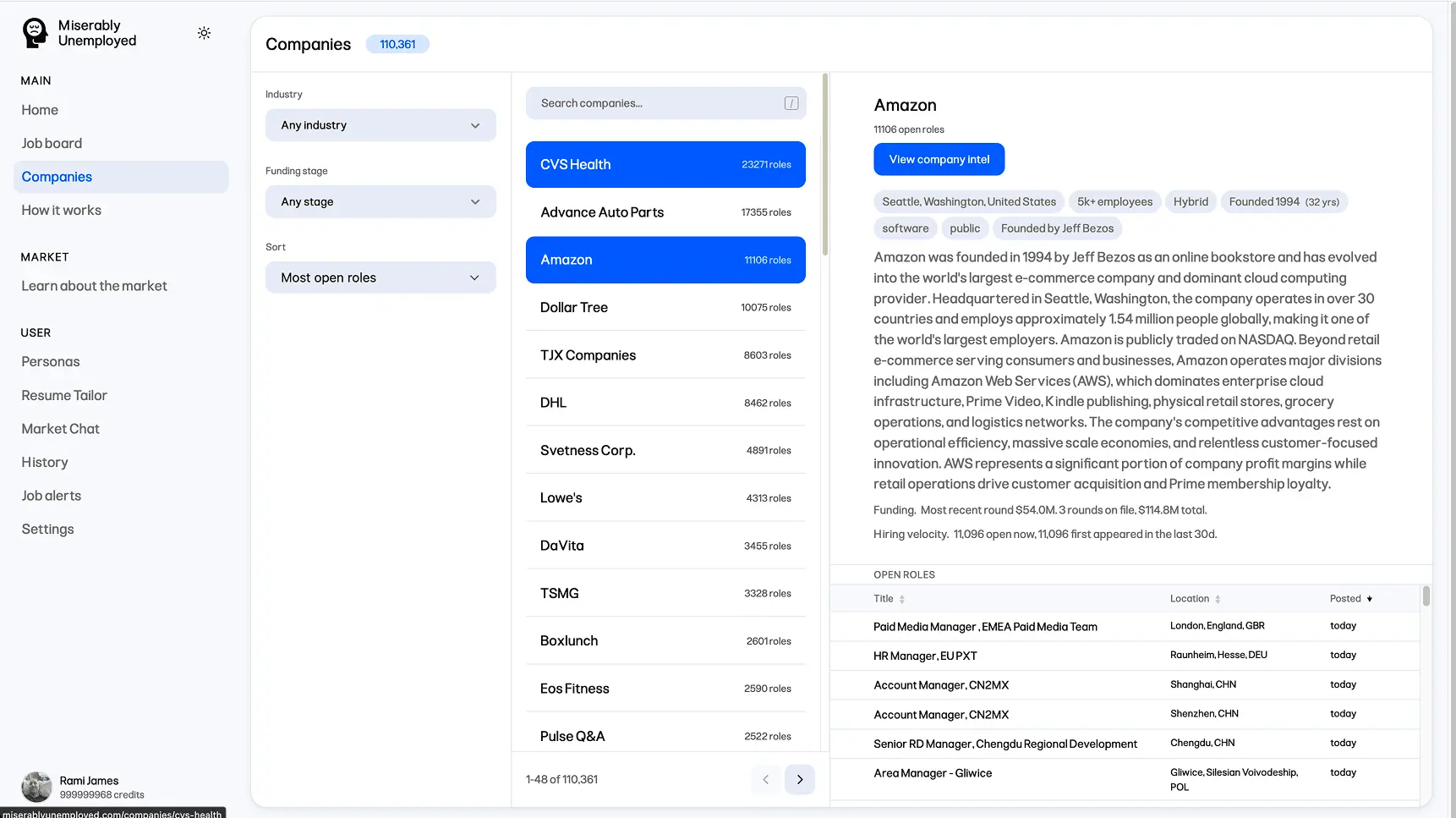The width and height of the screenshot is (1456, 818).
Task: Click the Seattle, Washington location tag
Action: click(969, 201)
